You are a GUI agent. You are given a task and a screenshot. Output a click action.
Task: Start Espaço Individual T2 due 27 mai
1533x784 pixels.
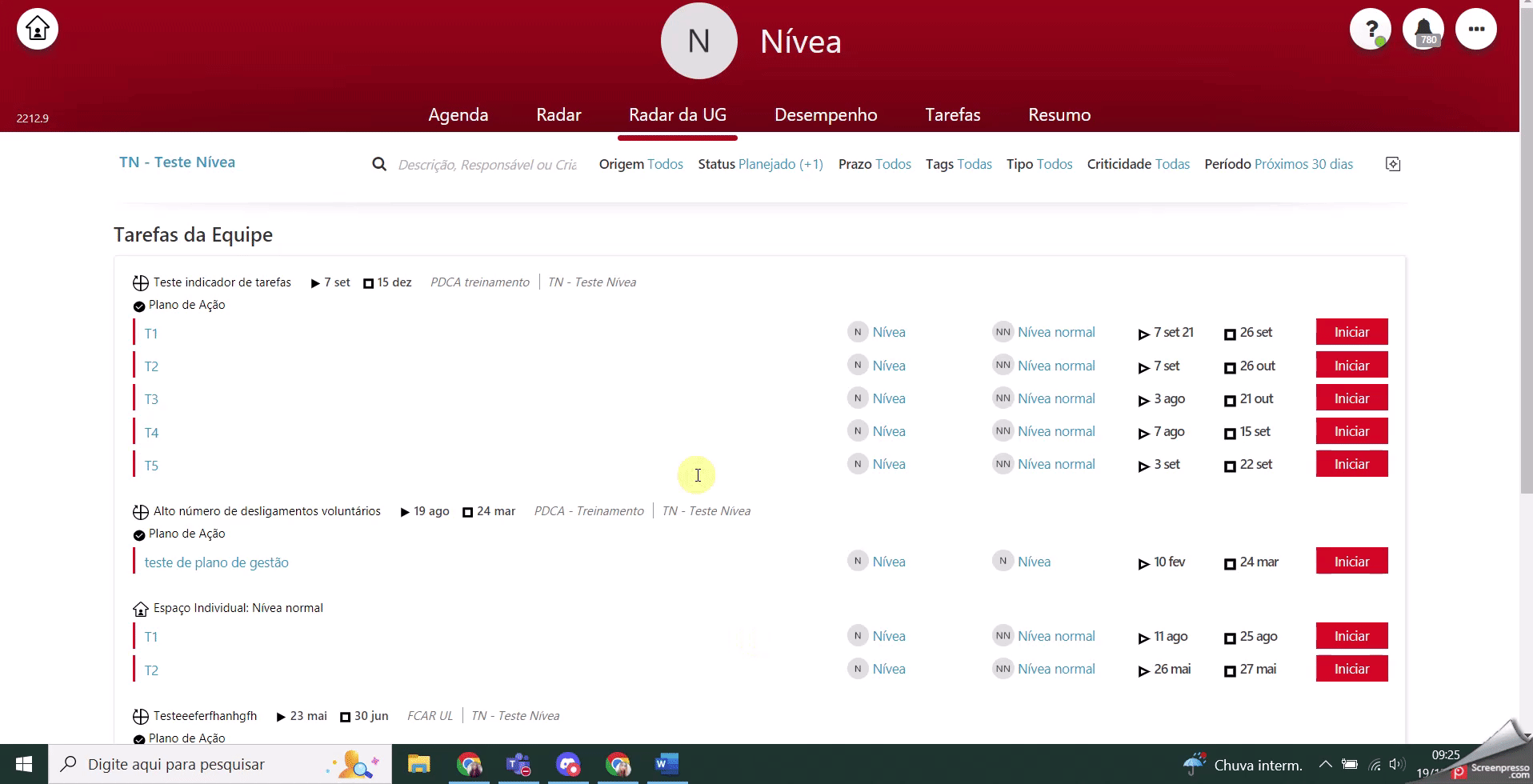(1351, 669)
